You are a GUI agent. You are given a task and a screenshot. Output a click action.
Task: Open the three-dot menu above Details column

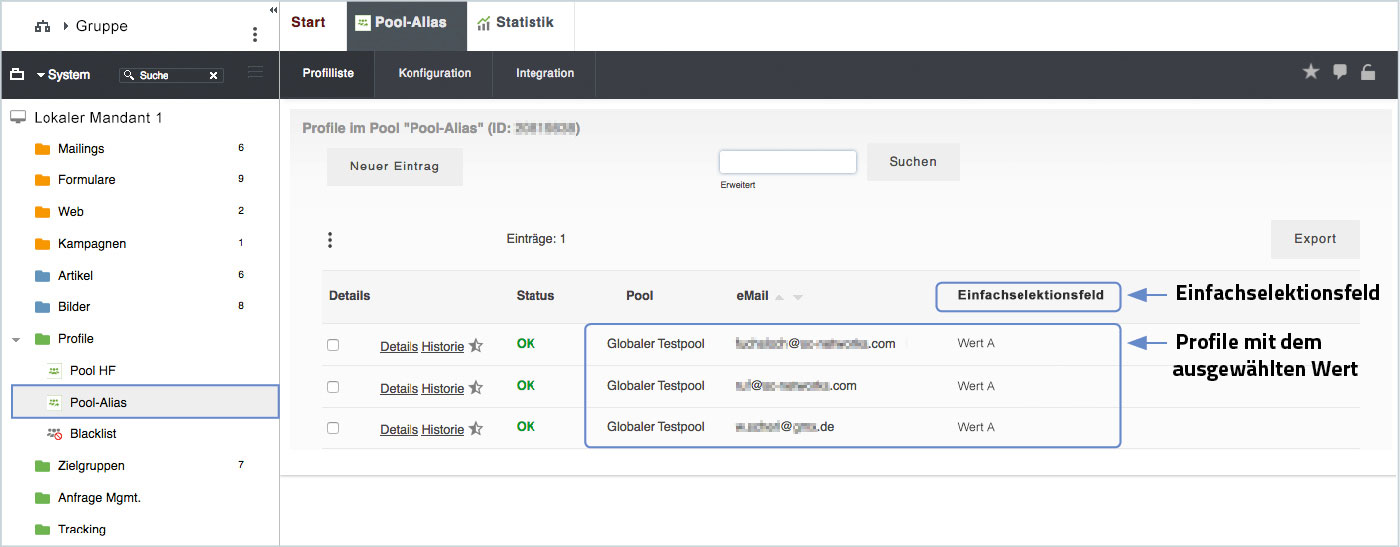tap(330, 240)
